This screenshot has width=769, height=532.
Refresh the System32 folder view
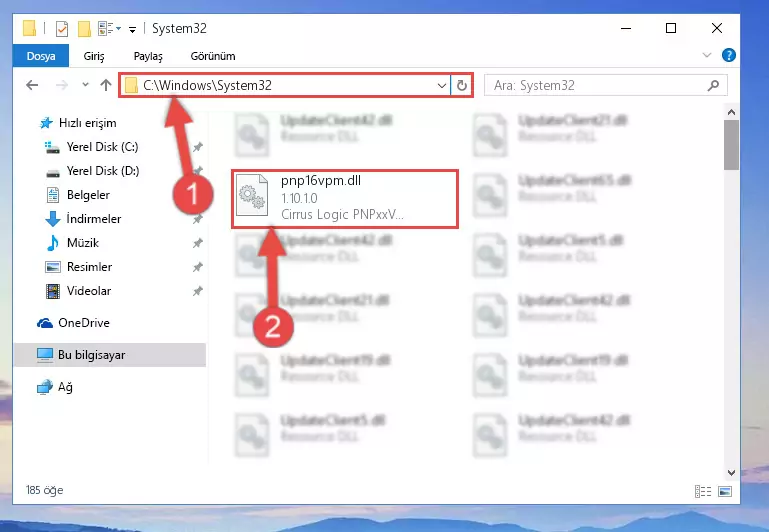tap(461, 85)
